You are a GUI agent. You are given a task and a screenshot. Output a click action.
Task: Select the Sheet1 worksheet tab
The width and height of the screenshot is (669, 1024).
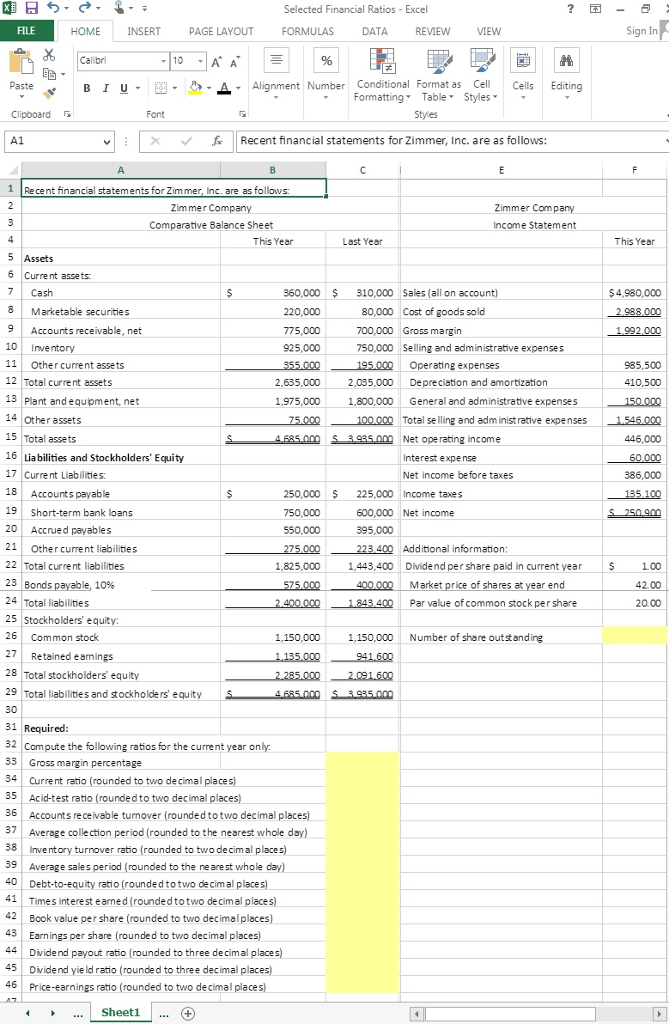[121, 1012]
